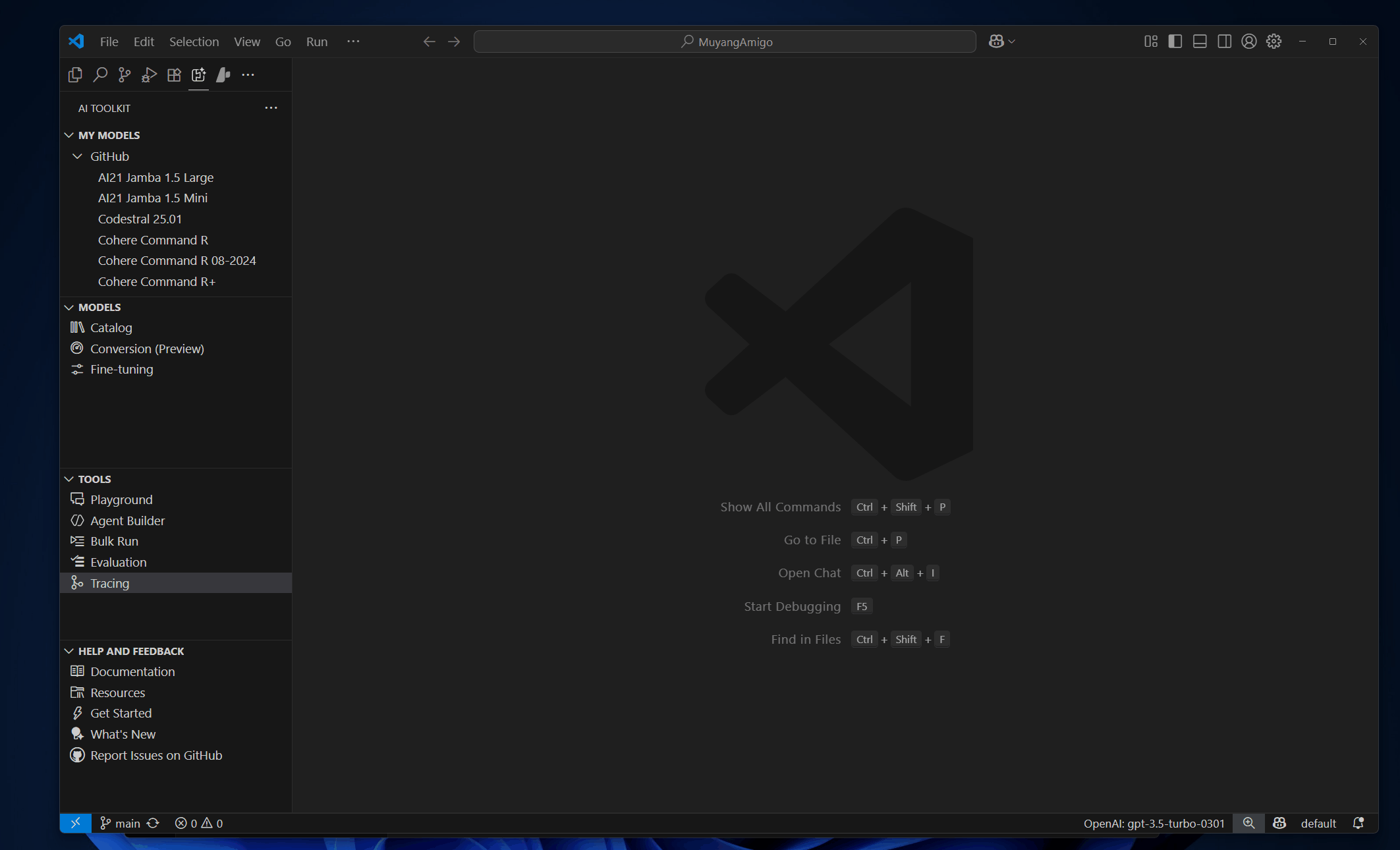Screen dimensions: 1400x850
Task: Click the default status bar item
Action: point(1318,823)
